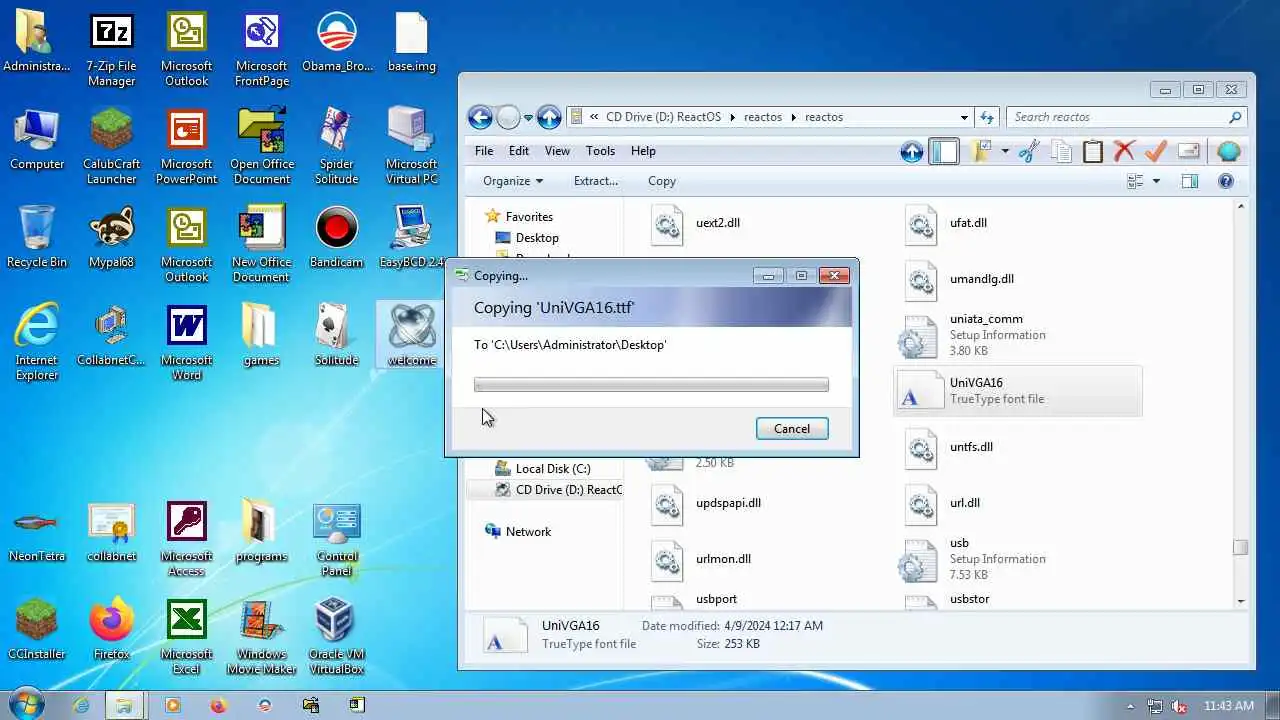Open recent pages arrow beside Forward button
This screenshot has width=1280, height=720.
(x=527, y=117)
